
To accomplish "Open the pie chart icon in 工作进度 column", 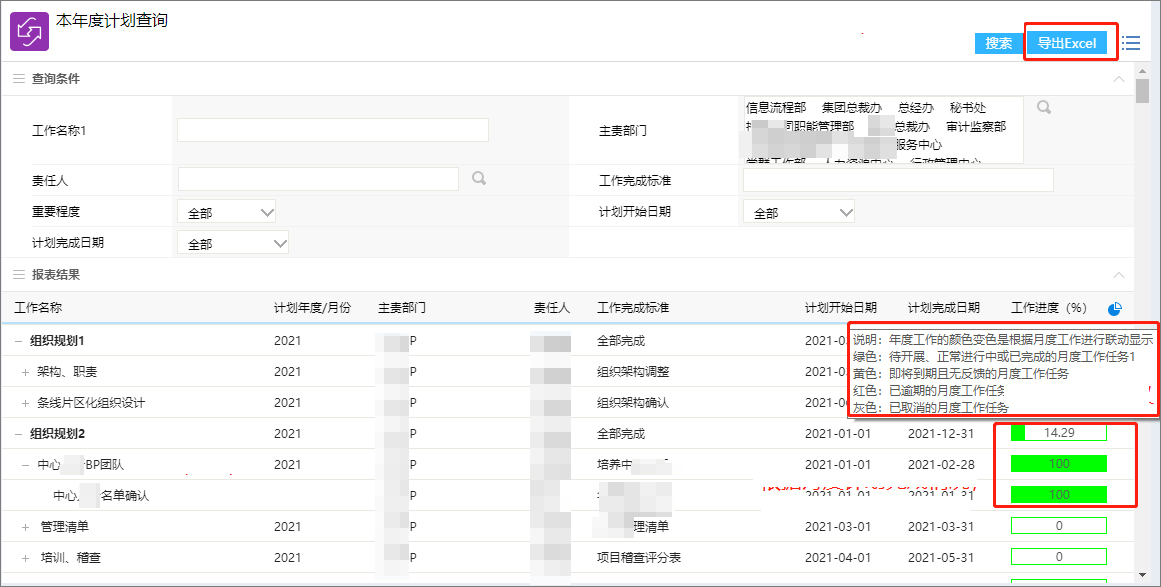I will coord(1113,308).
